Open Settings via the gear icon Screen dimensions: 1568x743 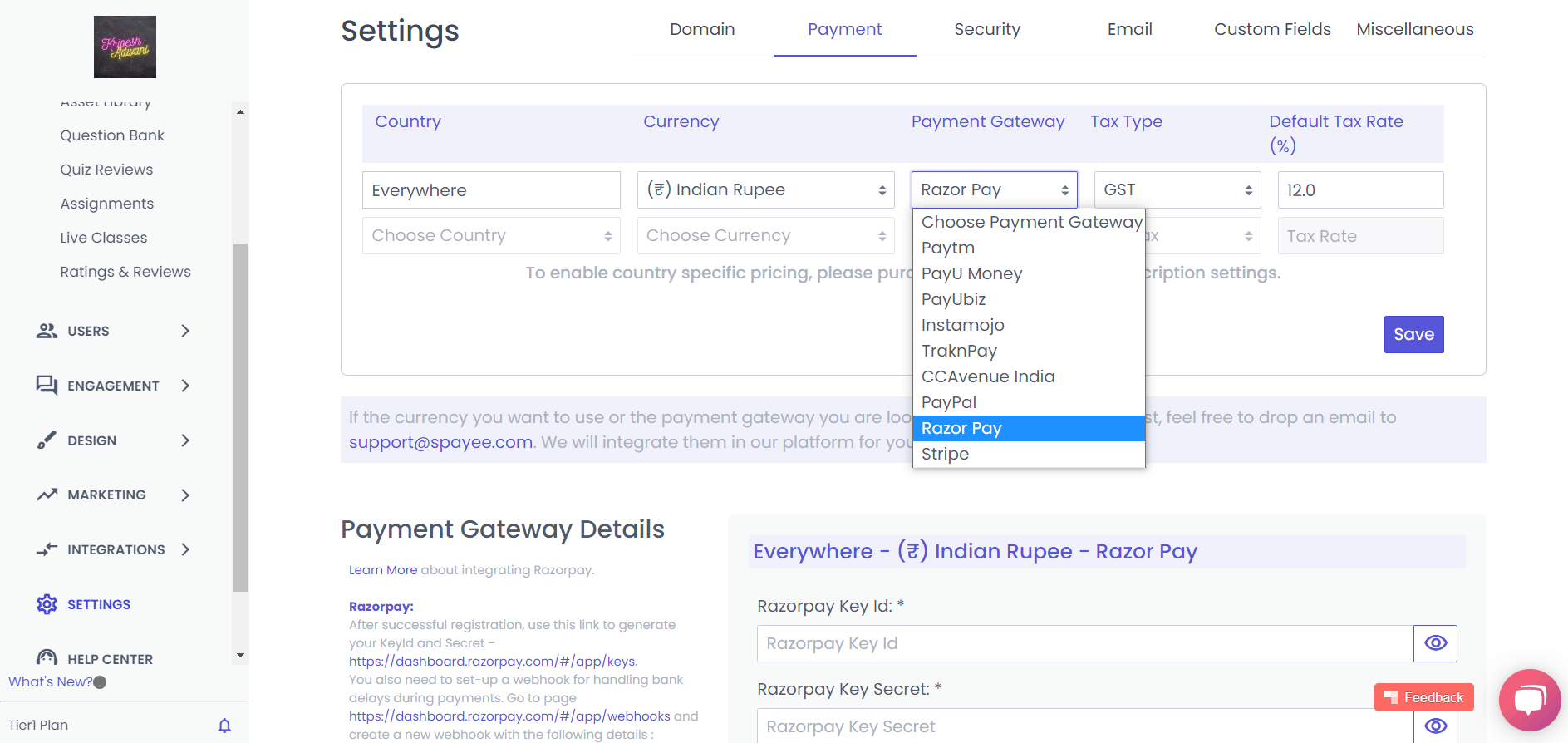point(47,604)
